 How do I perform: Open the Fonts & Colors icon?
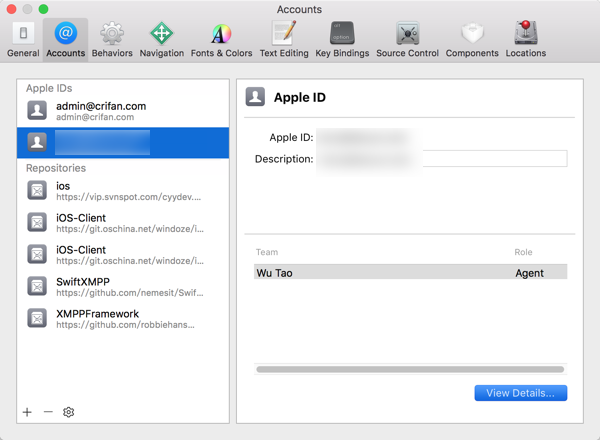(221, 34)
